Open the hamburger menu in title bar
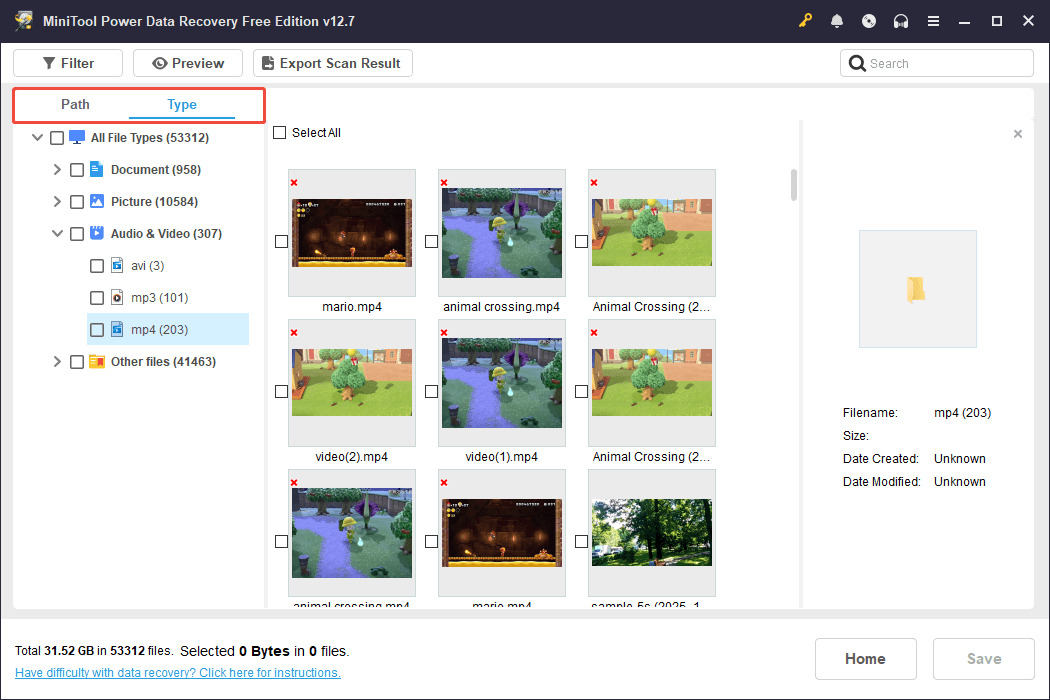Image resolution: width=1050 pixels, height=700 pixels. pos(933,20)
